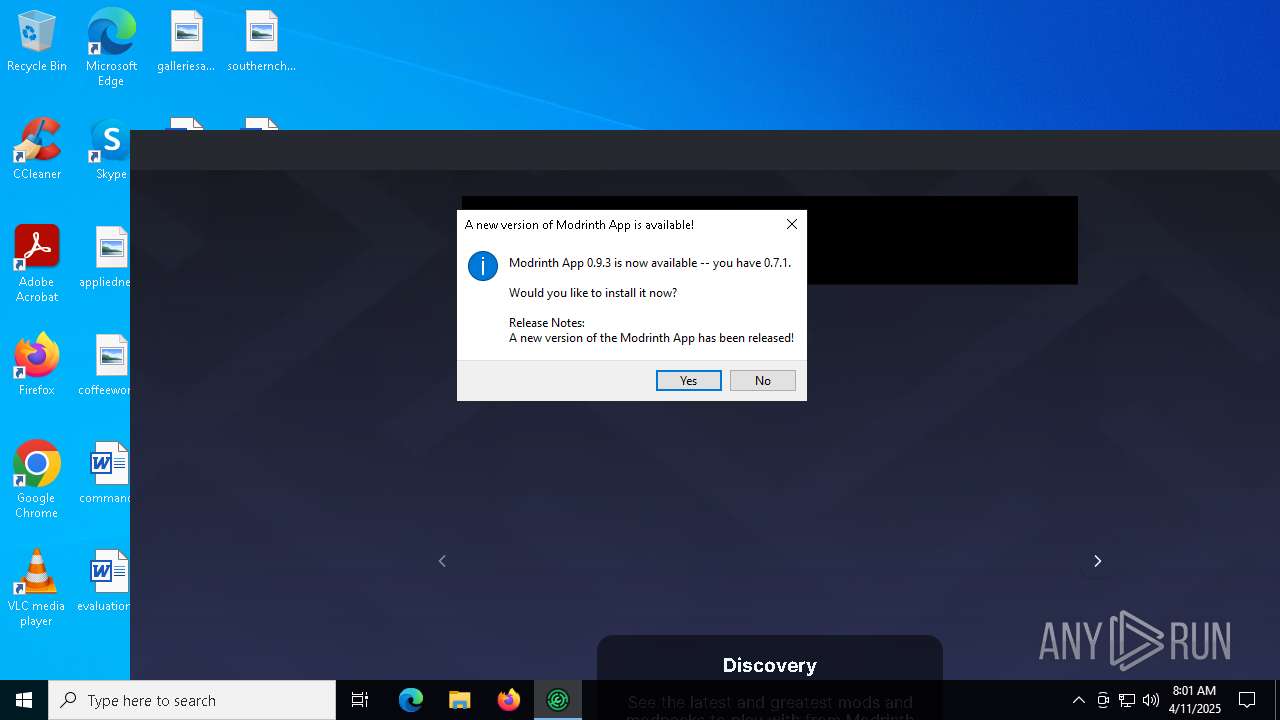Open galleriesa image file on desktop

click(x=186, y=42)
